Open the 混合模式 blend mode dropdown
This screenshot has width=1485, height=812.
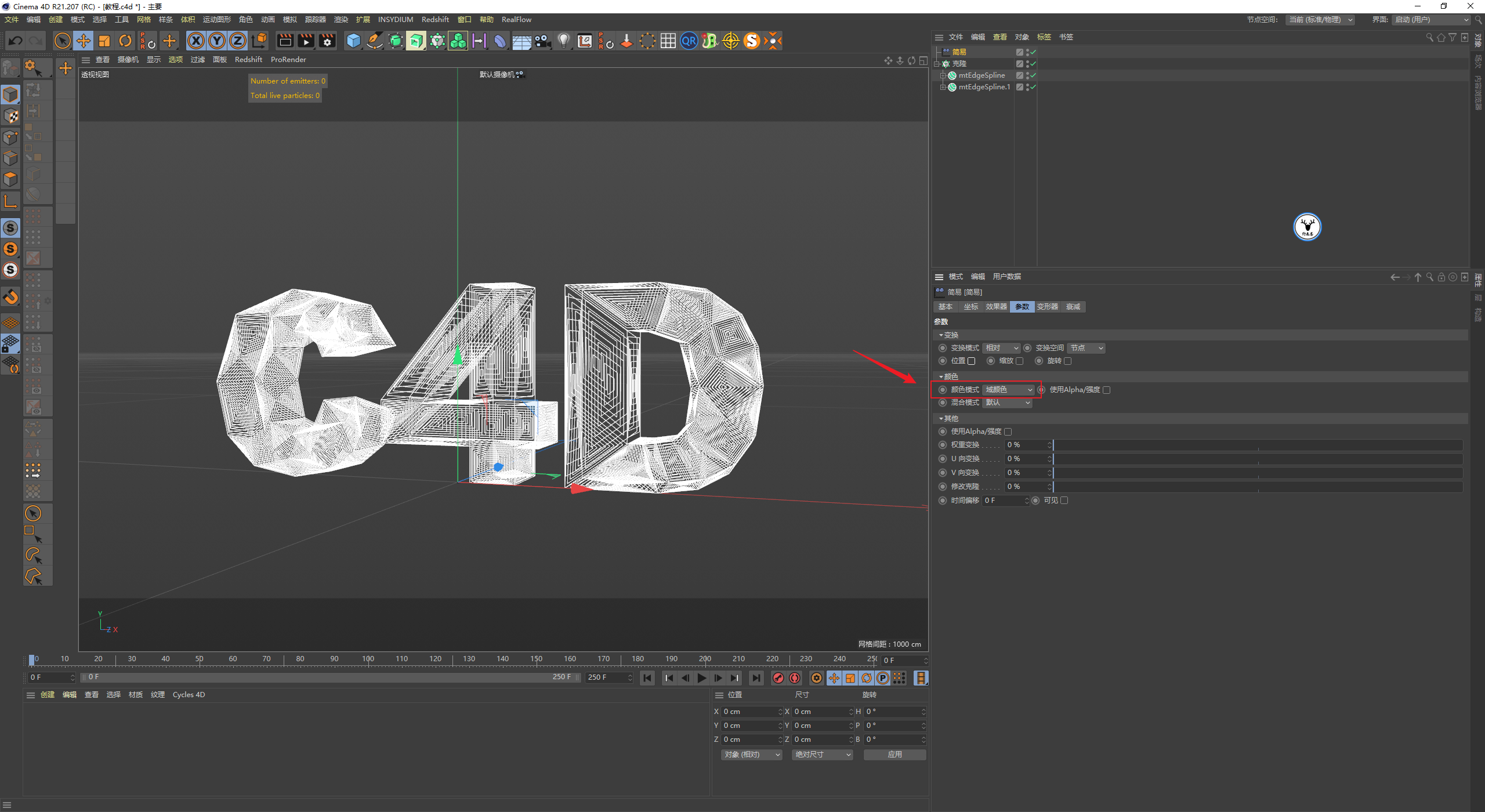pyautogui.click(x=1007, y=403)
